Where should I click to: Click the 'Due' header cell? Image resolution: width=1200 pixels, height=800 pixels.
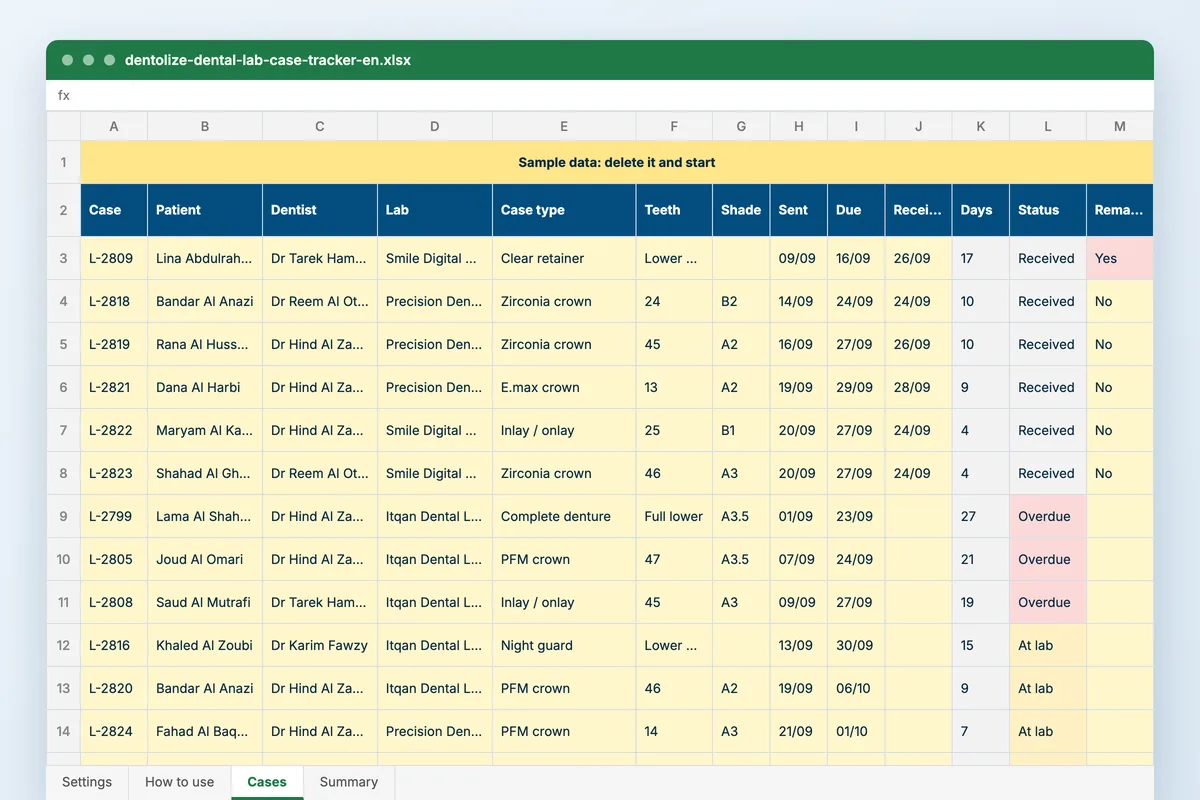coord(856,210)
